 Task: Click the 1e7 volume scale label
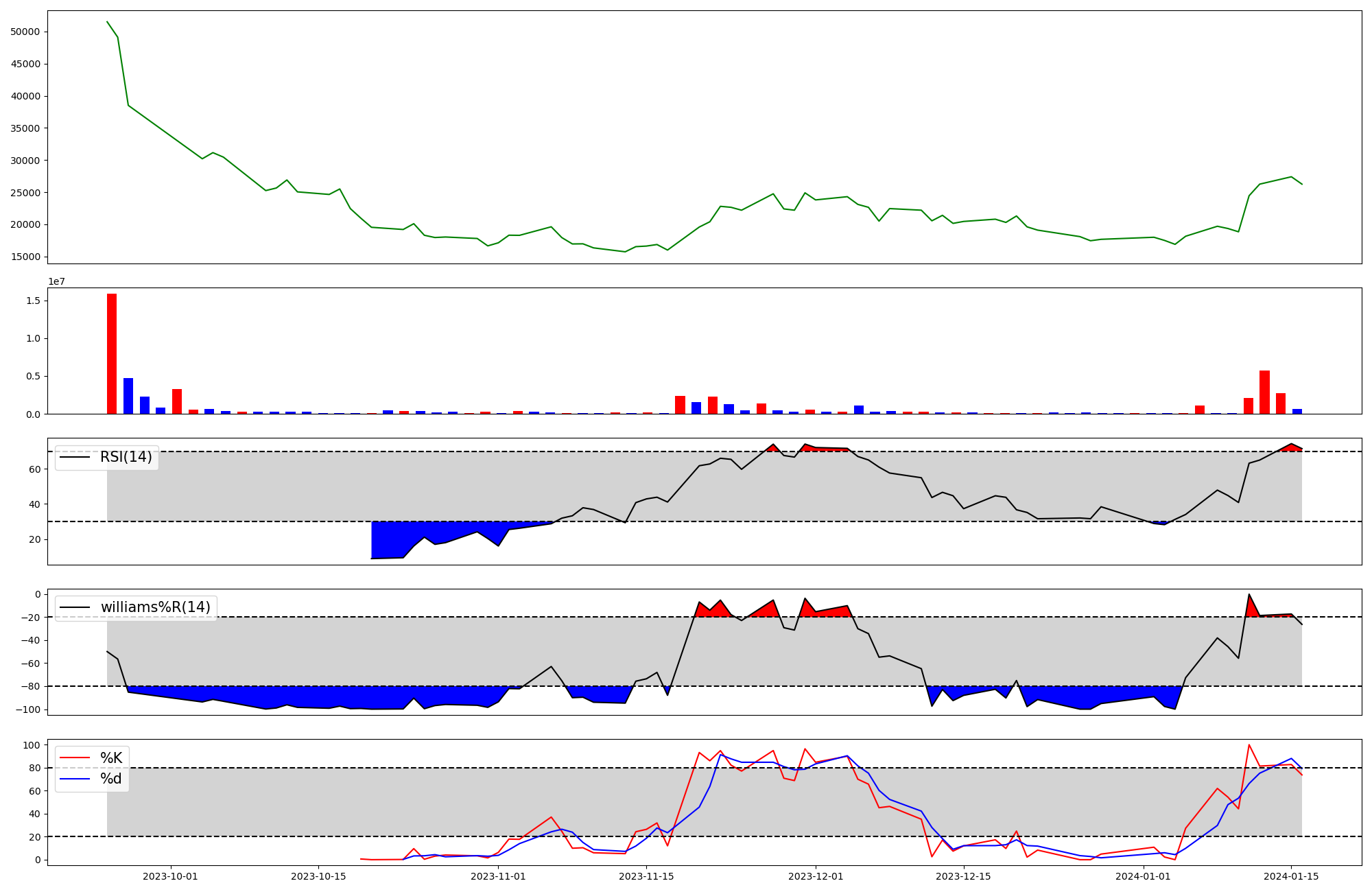click(57, 281)
